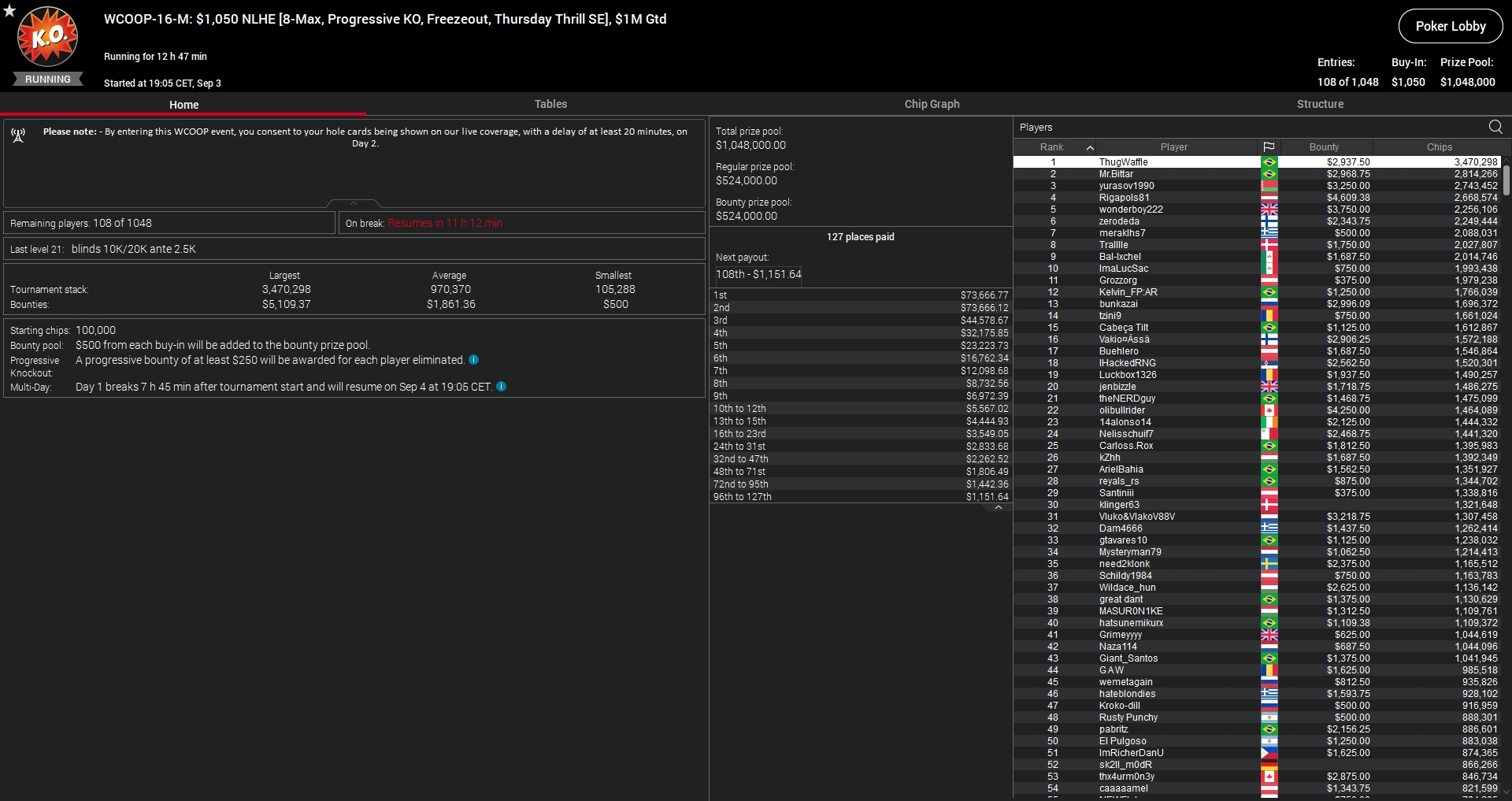Select player row zerodeda
1512x801 pixels.
coord(1257,221)
